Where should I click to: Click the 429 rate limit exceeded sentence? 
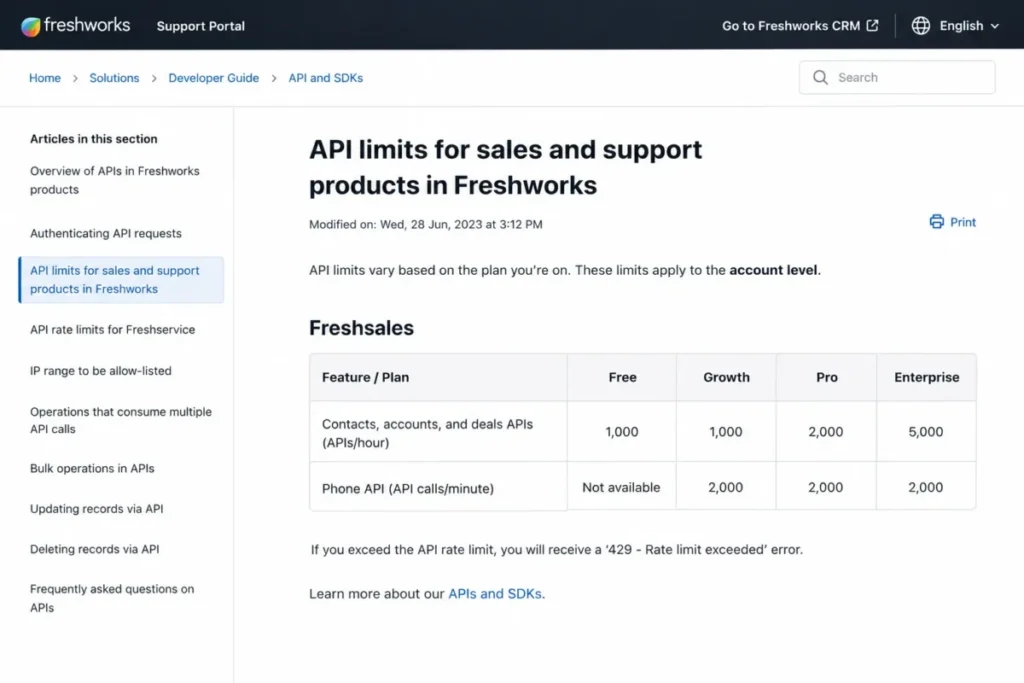pyautogui.click(x=556, y=550)
